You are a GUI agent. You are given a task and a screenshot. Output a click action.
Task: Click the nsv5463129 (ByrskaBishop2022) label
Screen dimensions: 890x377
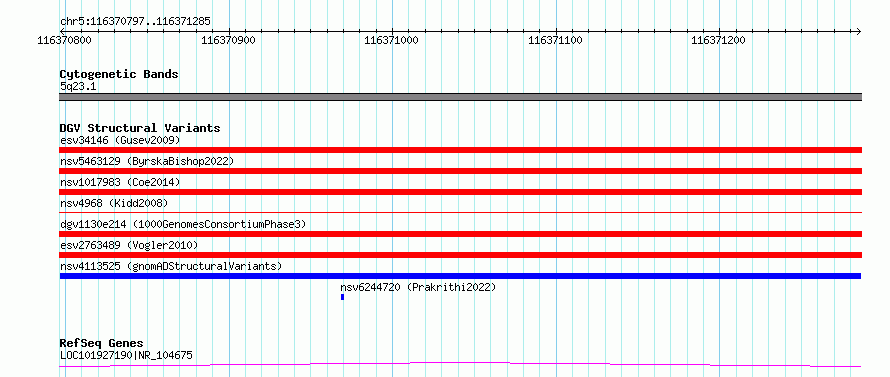click(147, 161)
